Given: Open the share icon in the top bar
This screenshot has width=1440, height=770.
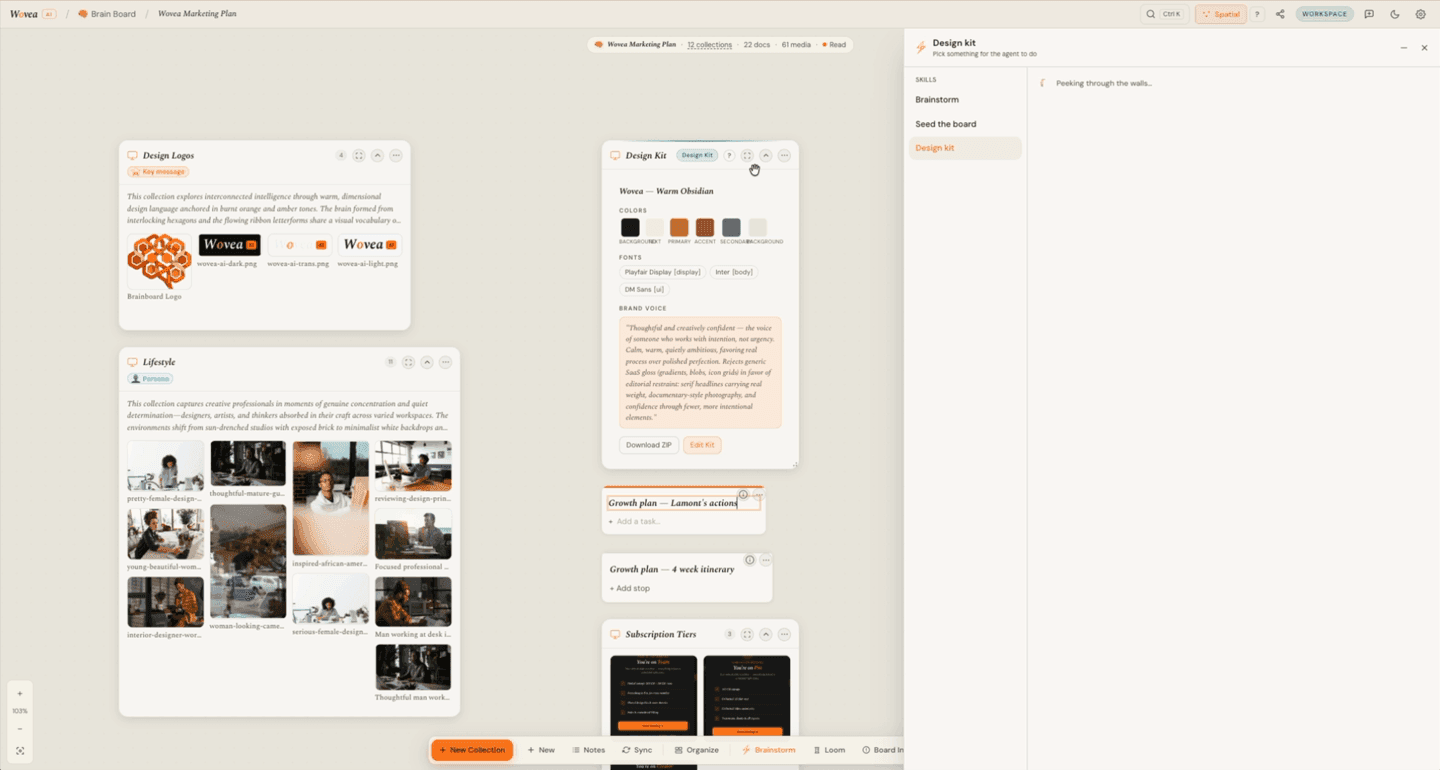Looking at the screenshot, I should pyautogui.click(x=1280, y=14).
